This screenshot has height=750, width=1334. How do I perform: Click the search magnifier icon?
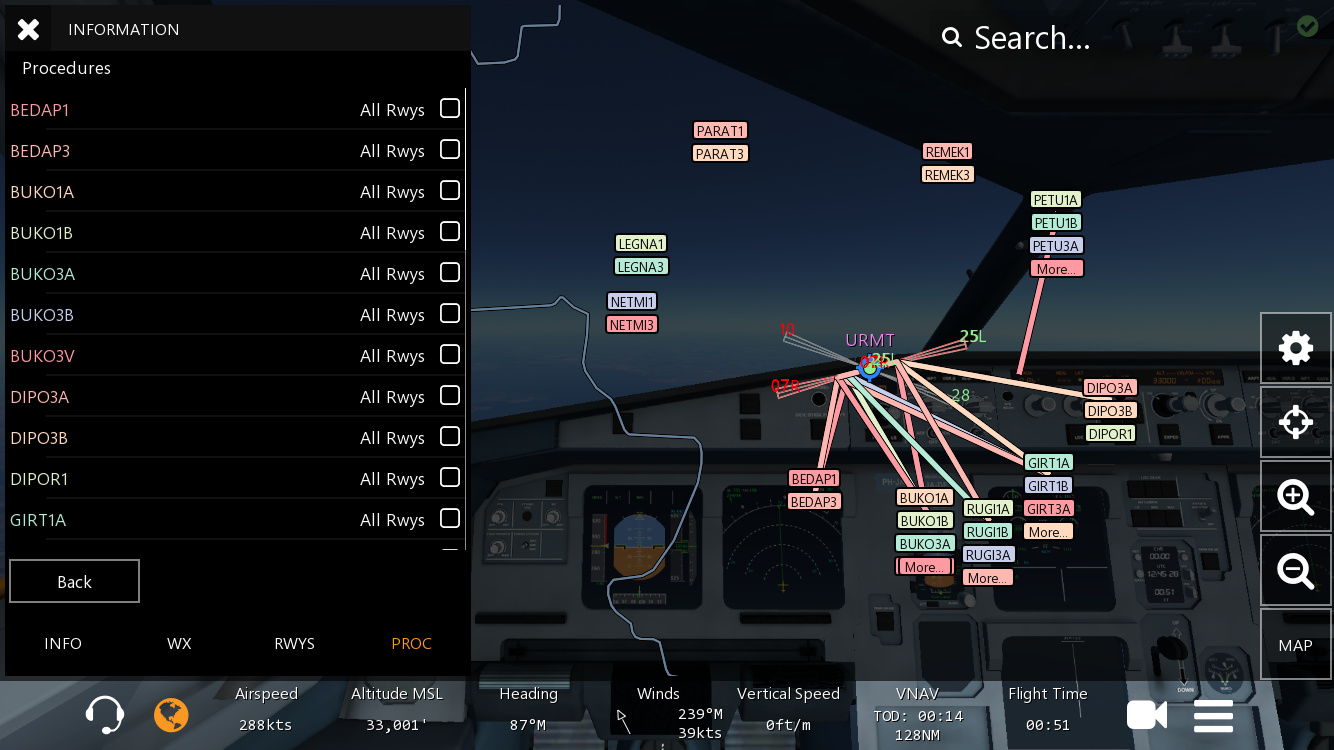[952, 38]
